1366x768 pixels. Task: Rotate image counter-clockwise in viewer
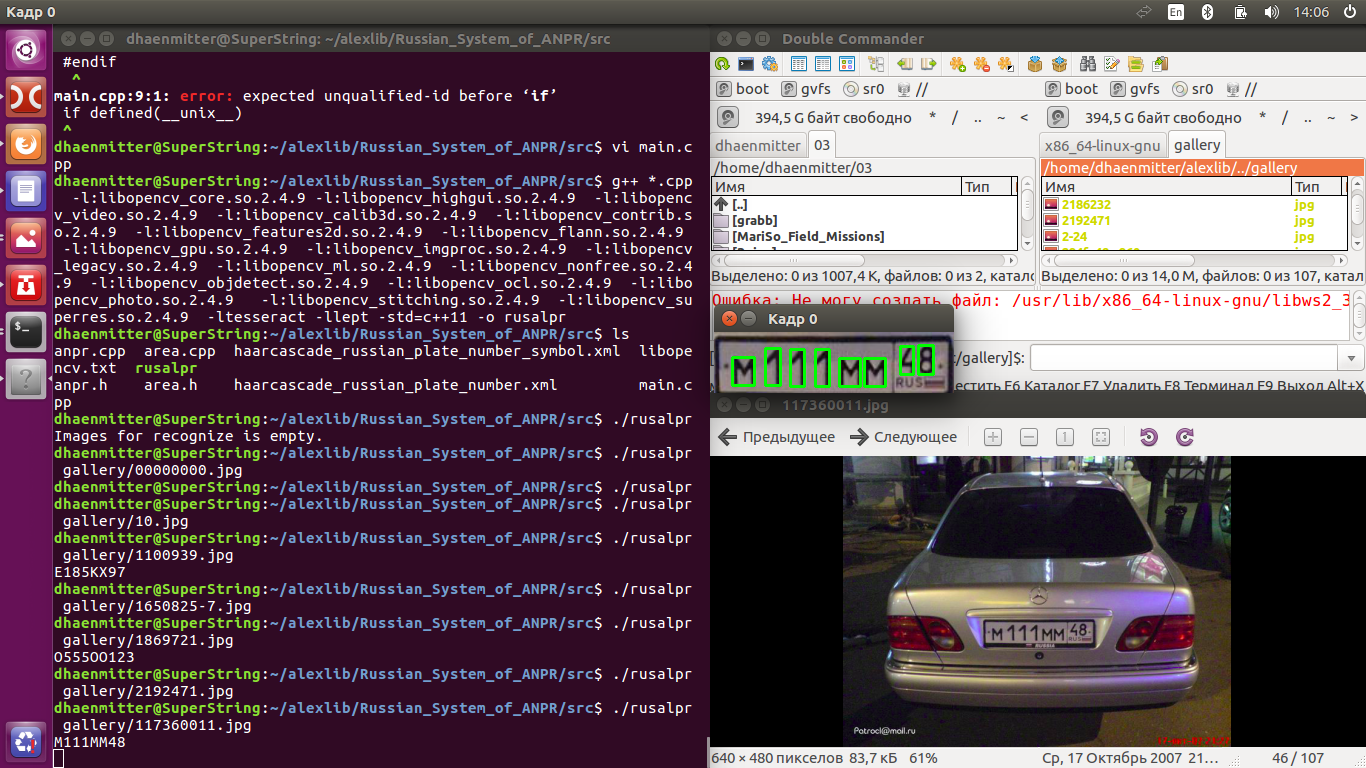1148,437
